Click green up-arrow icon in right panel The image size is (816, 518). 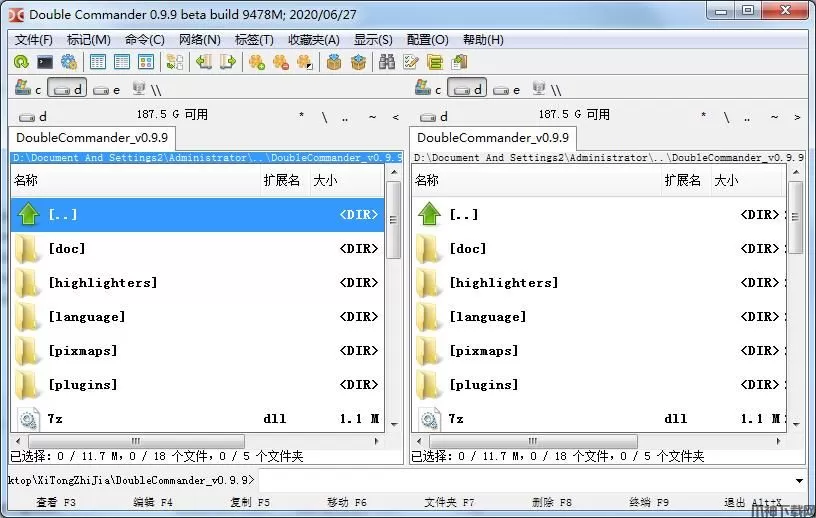(429, 214)
